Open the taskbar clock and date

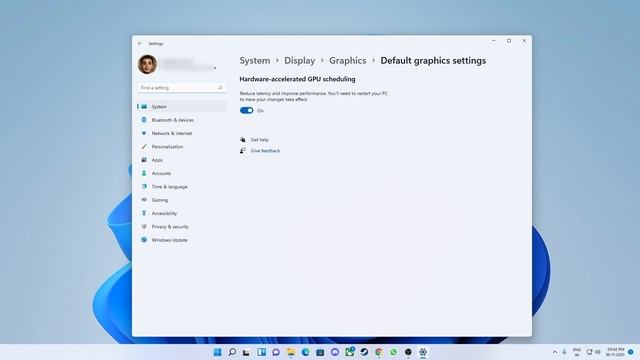(615, 352)
